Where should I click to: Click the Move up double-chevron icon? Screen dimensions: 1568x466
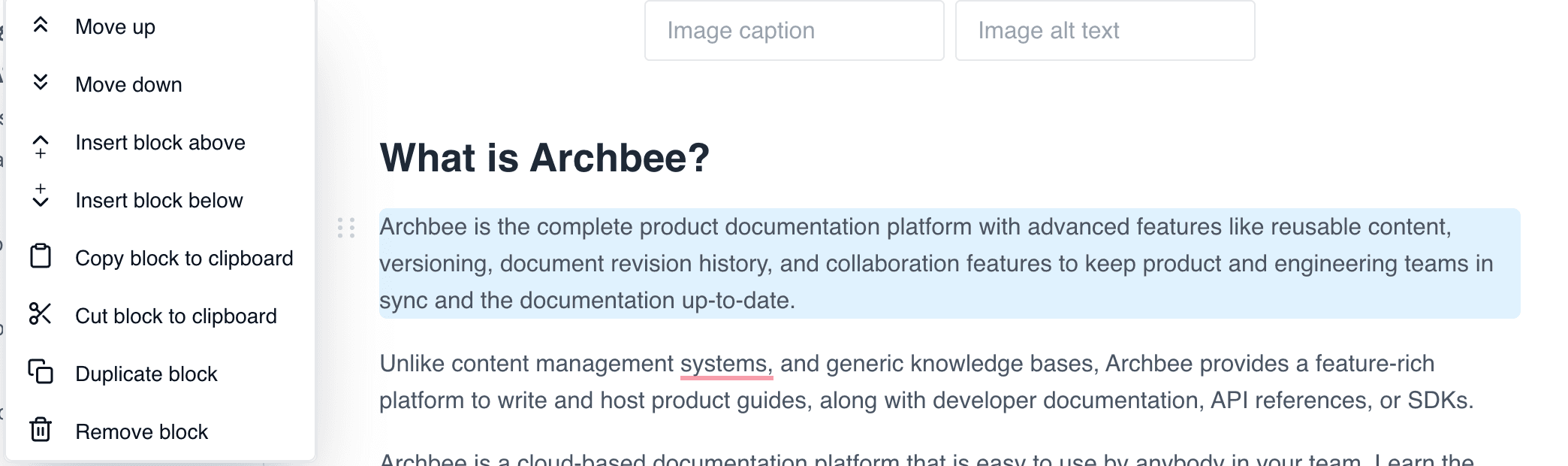point(41,26)
